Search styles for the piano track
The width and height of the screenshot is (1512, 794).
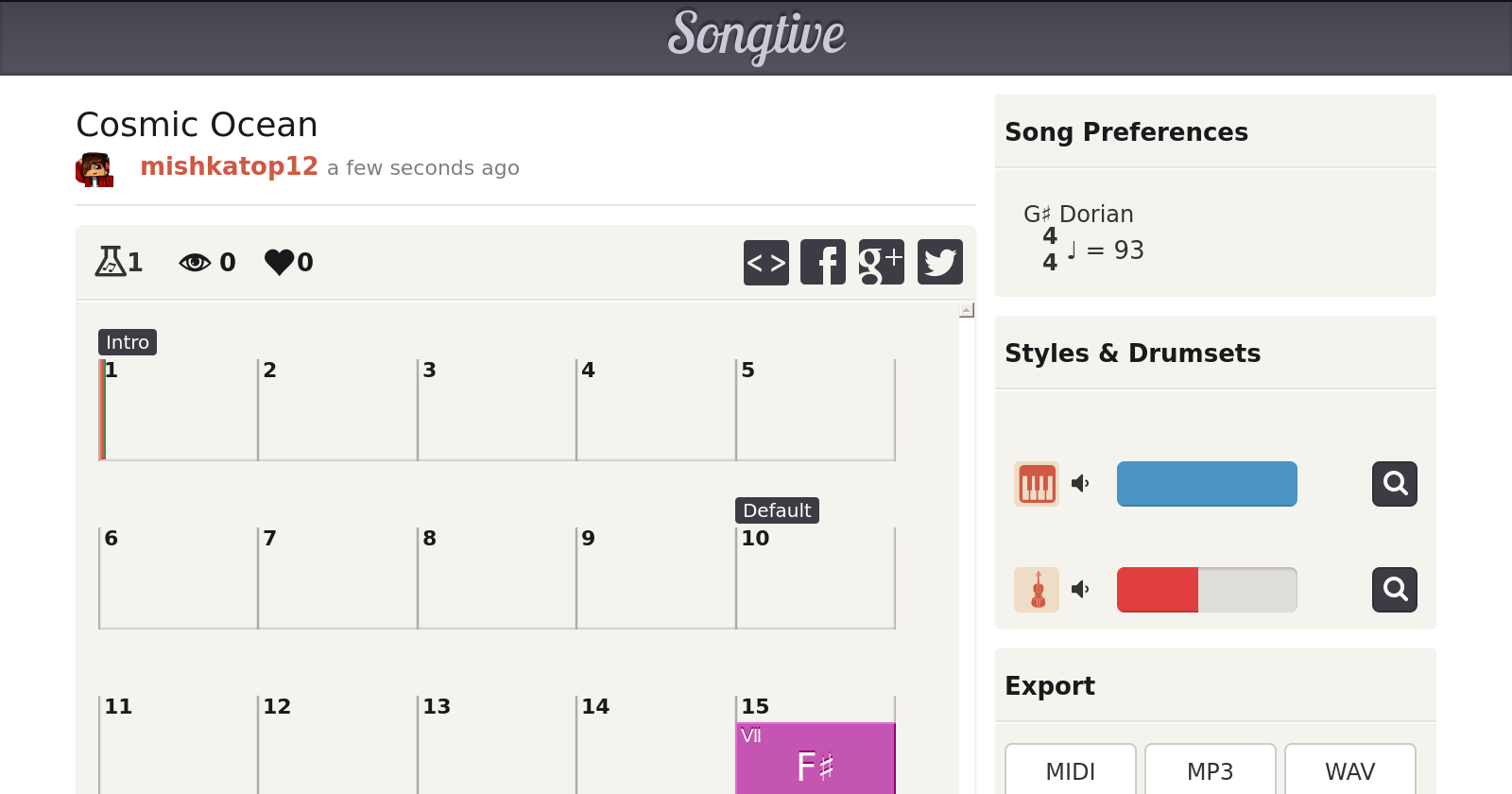(x=1394, y=484)
